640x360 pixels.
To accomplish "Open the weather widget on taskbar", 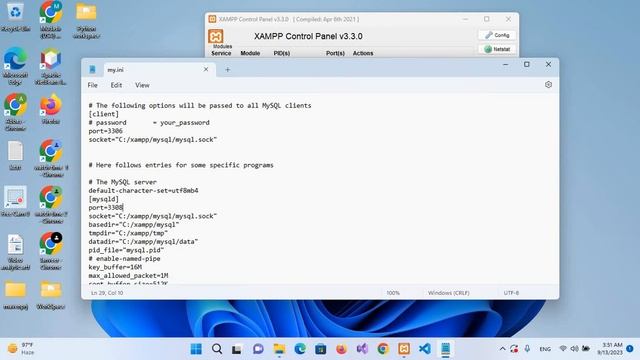I will pyautogui.click(x=21, y=349).
